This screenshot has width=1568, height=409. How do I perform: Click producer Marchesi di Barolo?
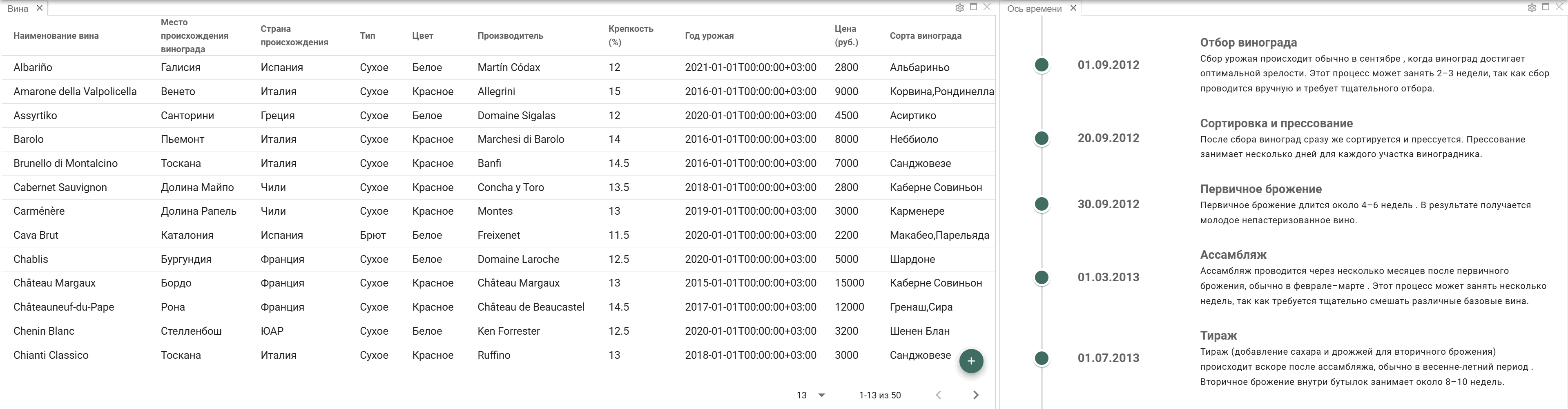point(520,139)
